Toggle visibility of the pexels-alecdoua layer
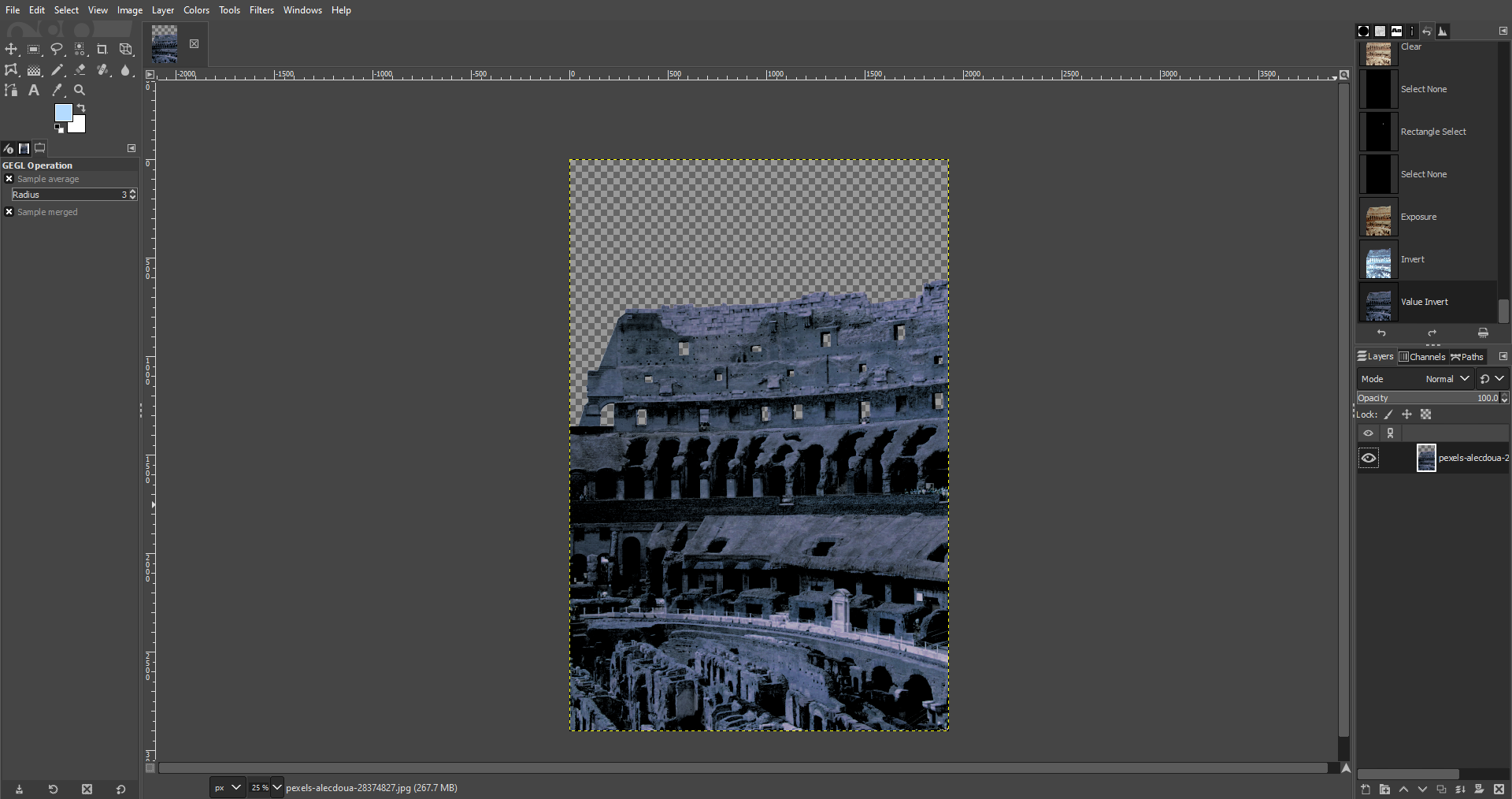This screenshot has height=799, width=1512. (x=1369, y=459)
